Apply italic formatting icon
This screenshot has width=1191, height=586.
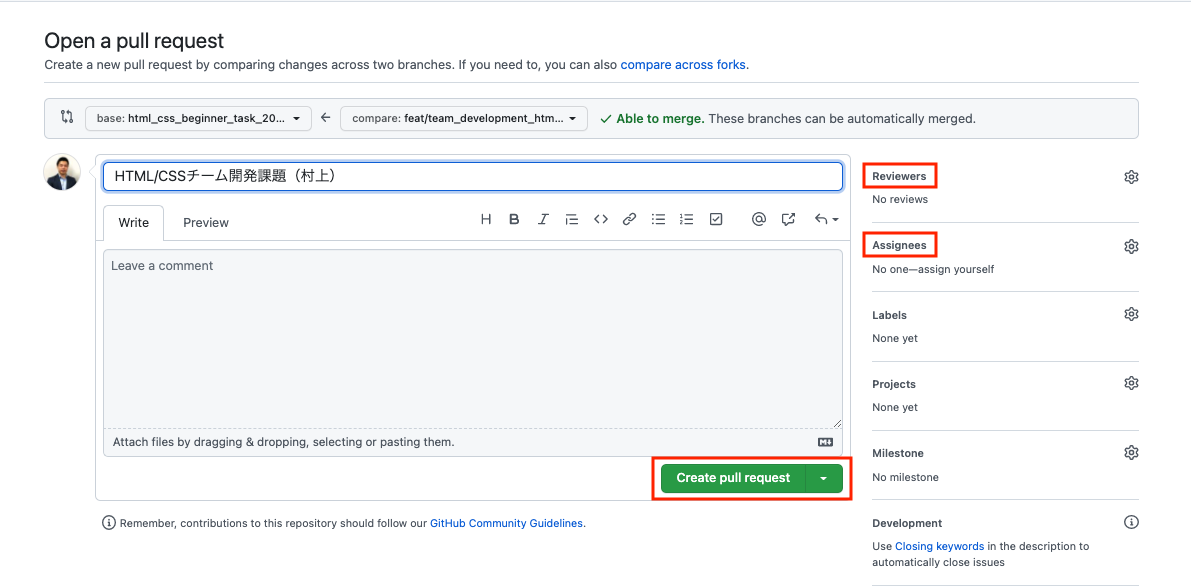click(543, 220)
